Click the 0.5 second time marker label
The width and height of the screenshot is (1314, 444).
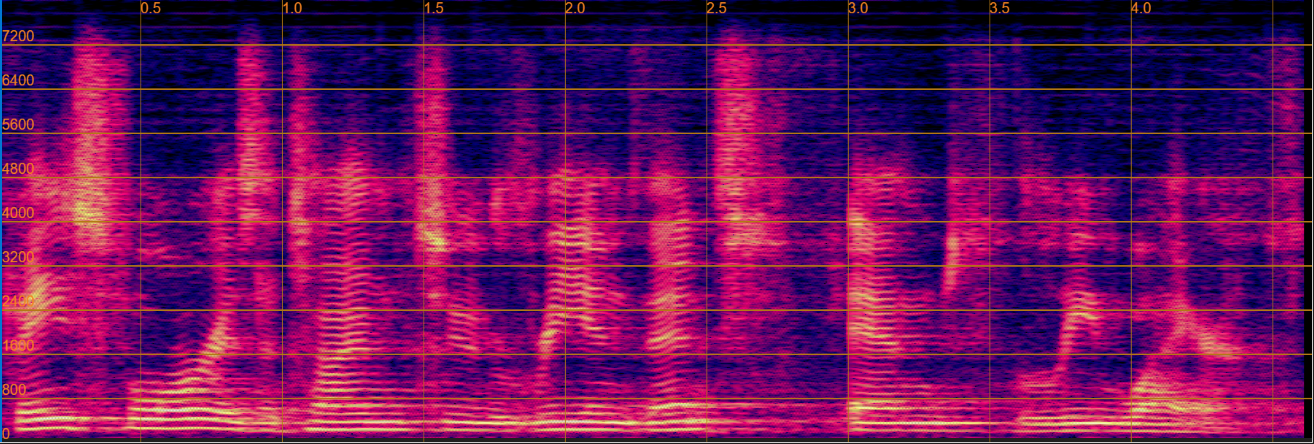click(x=150, y=9)
